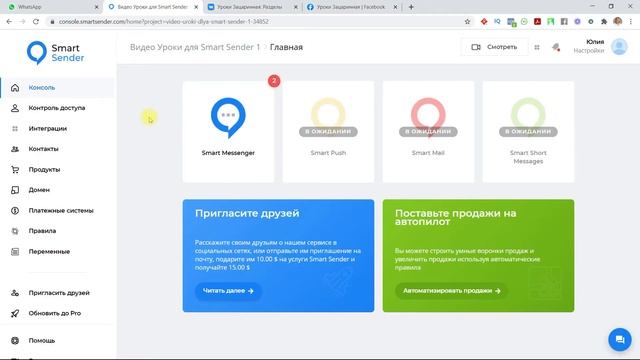This screenshot has width=640, height=360.
Task: Switch to the WhatsApp browser tab
Action: 51,7
